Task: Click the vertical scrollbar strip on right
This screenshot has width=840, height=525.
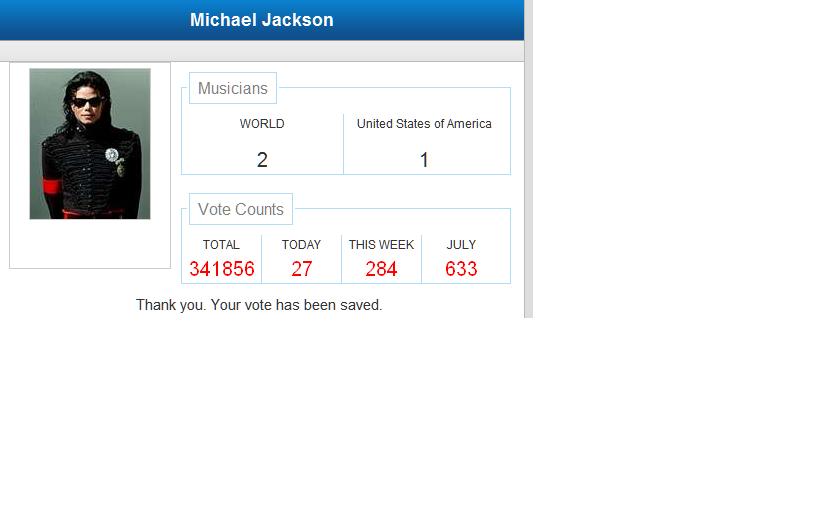Action: click(x=528, y=160)
